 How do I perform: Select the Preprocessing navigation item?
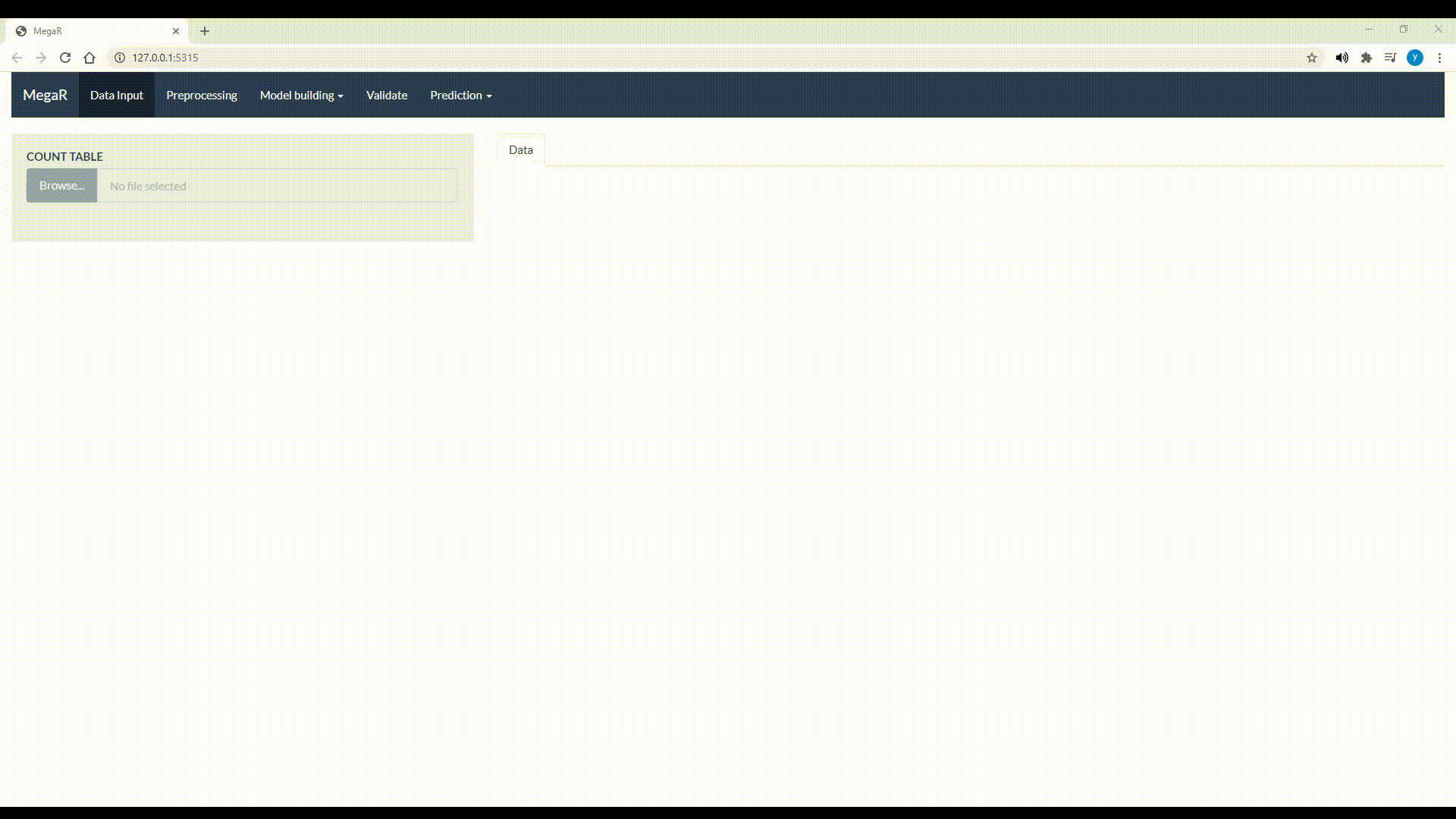click(x=201, y=94)
